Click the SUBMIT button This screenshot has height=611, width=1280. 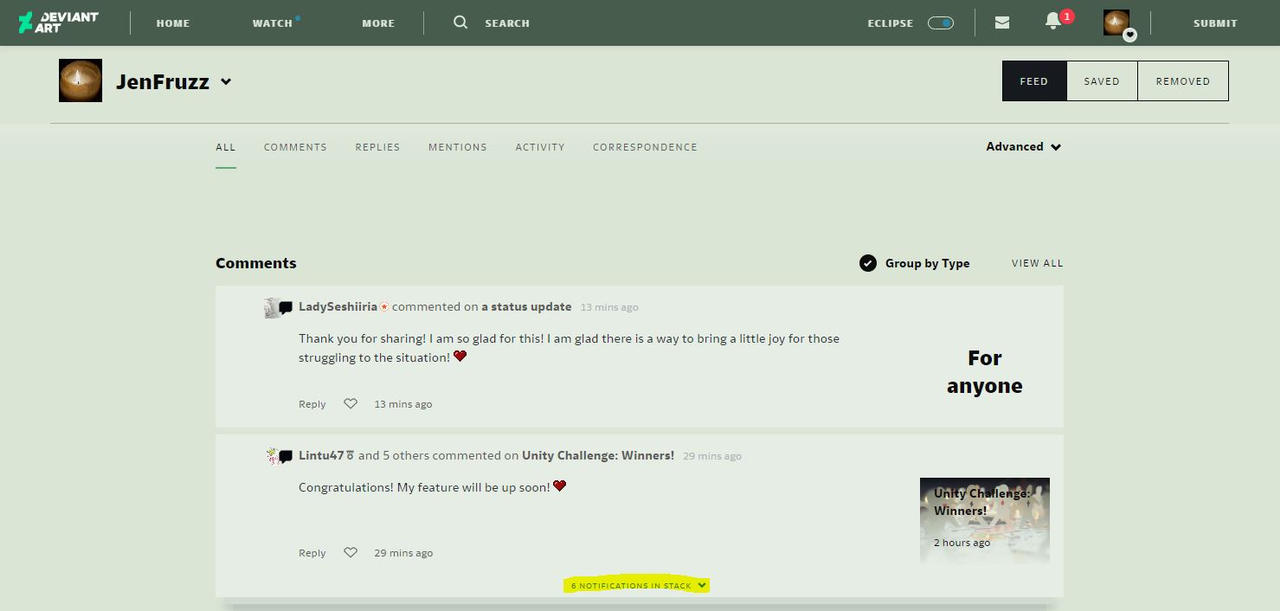pyautogui.click(x=1215, y=22)
